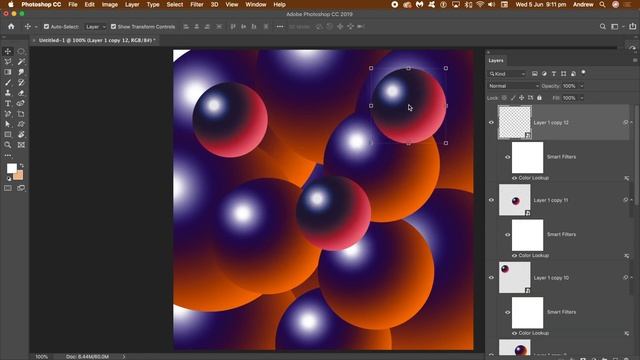Open the Opacity slider dropdown arrow
The width and height of the screenshot is (640, 360).
582,86
